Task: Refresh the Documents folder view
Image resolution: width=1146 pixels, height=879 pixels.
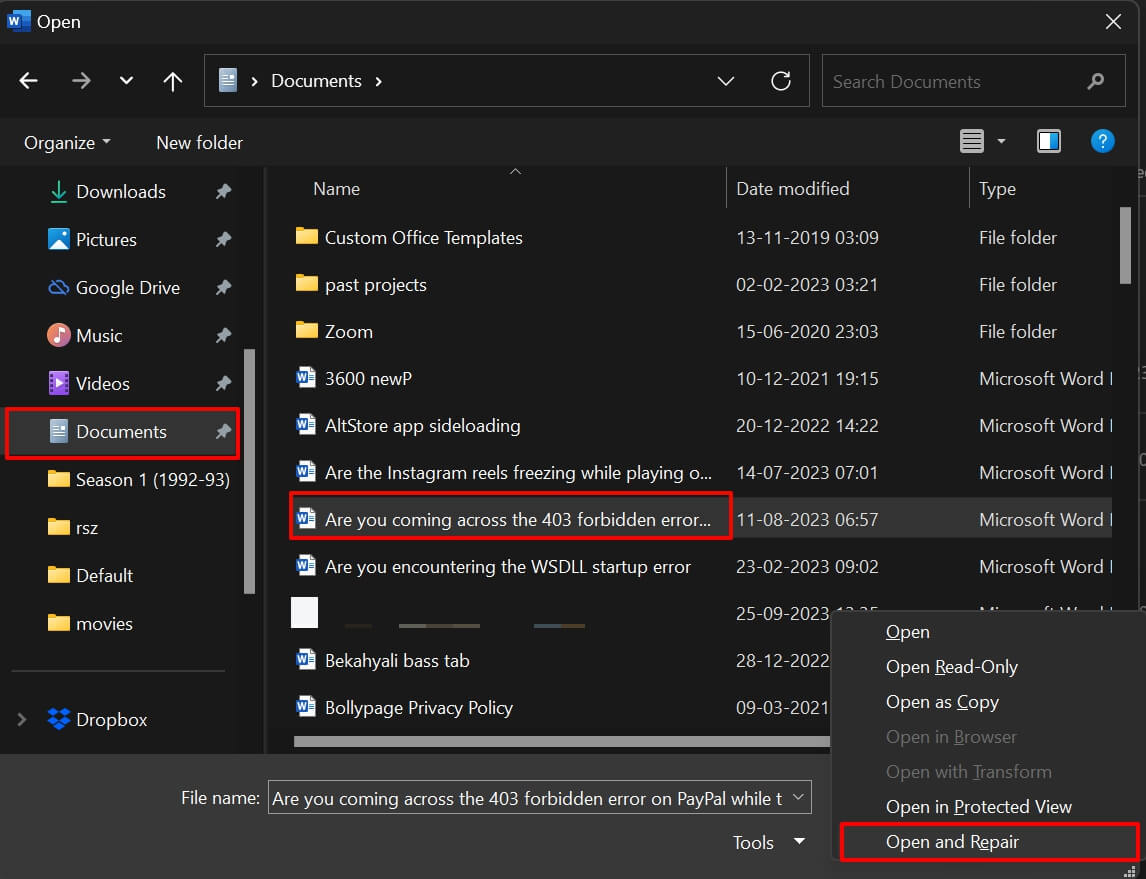Action: [781, 80]
